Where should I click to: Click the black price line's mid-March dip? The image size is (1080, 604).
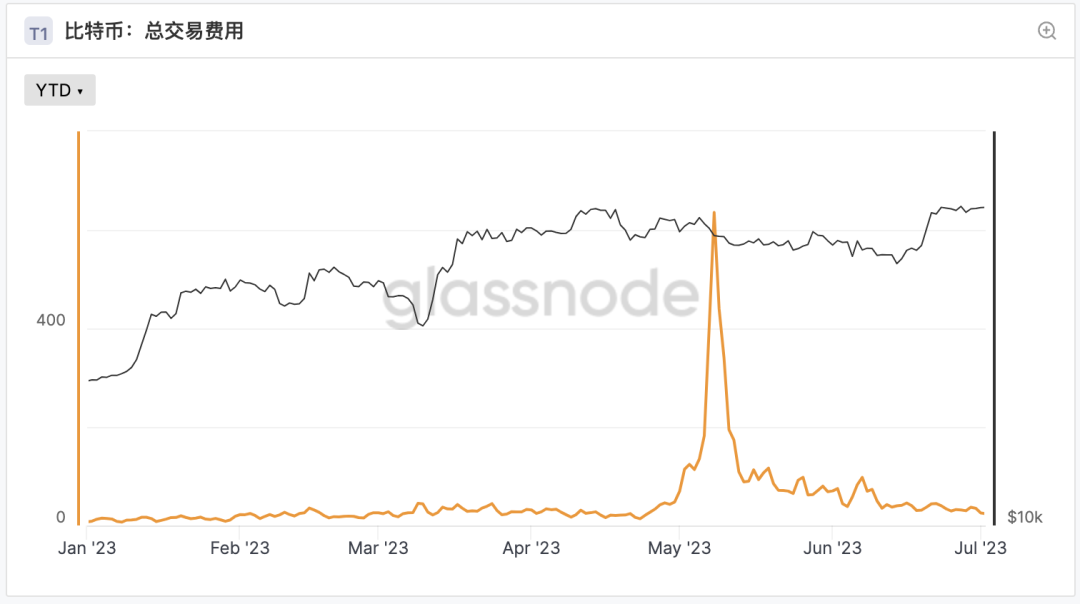422,325
